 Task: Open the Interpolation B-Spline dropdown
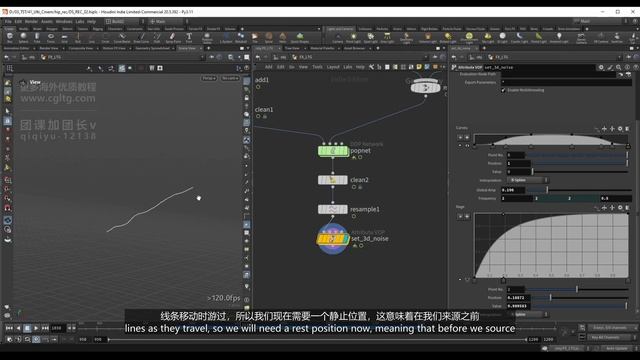pyautogui.click(x=528, y=180)
